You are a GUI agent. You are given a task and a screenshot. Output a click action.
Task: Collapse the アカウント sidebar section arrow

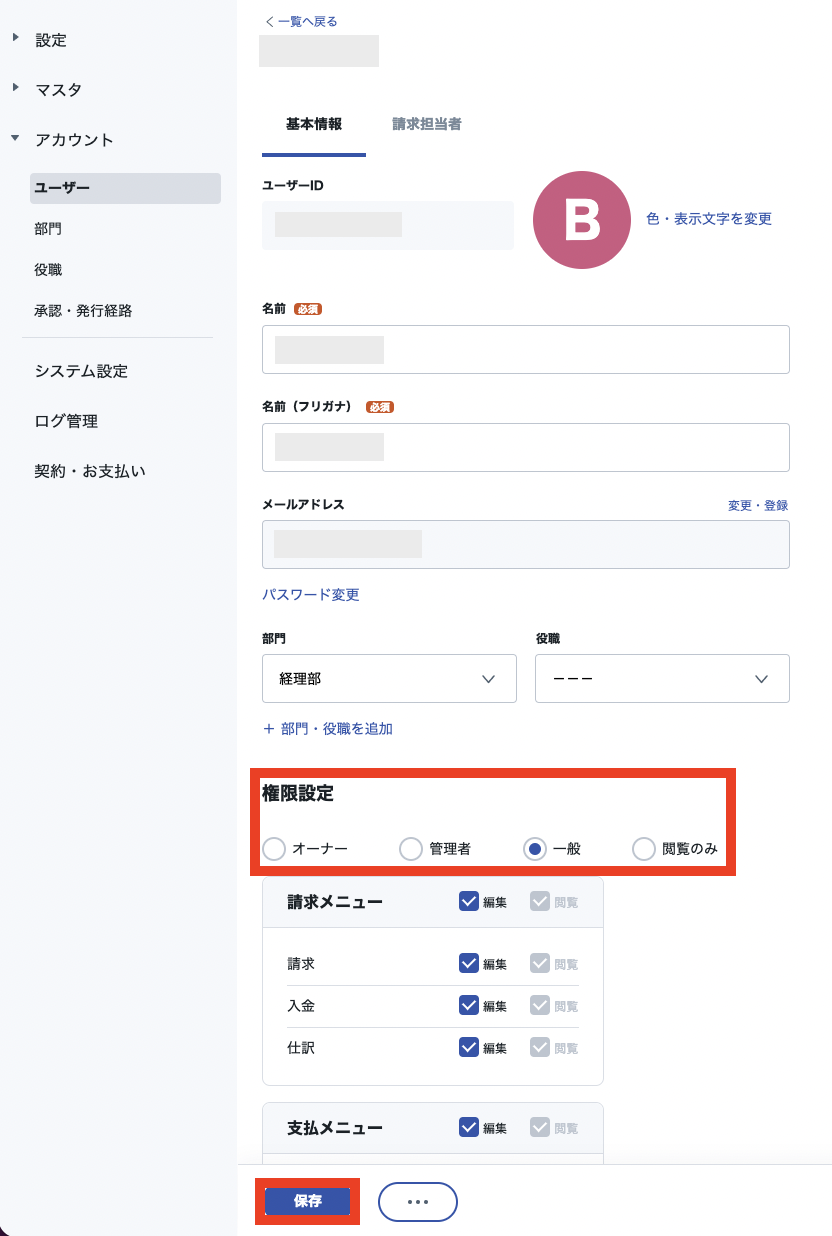tap(15, 138)
